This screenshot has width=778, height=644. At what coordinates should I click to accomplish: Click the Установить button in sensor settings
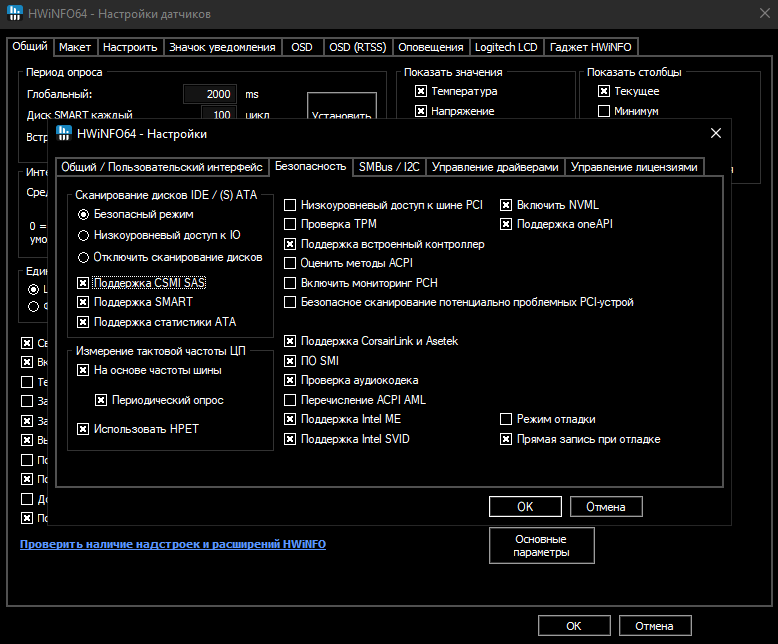point(342,106)
